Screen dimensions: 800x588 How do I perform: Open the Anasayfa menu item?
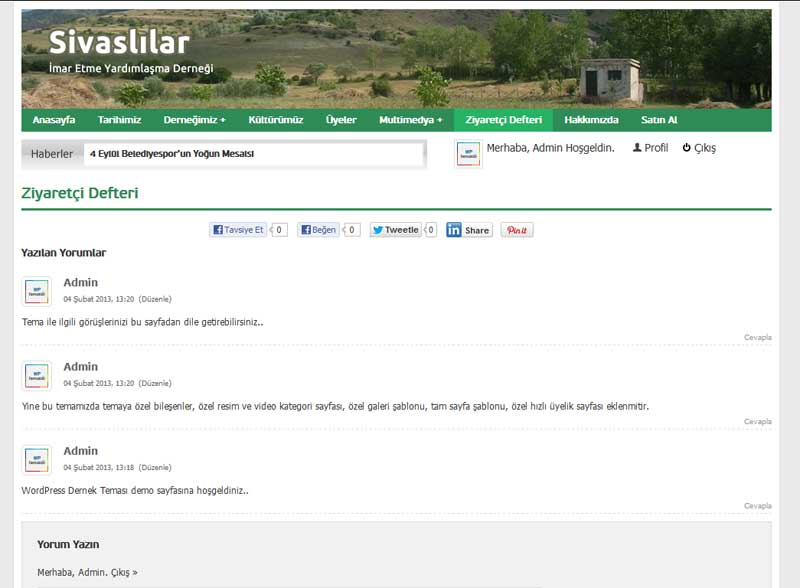coord(54,120)
